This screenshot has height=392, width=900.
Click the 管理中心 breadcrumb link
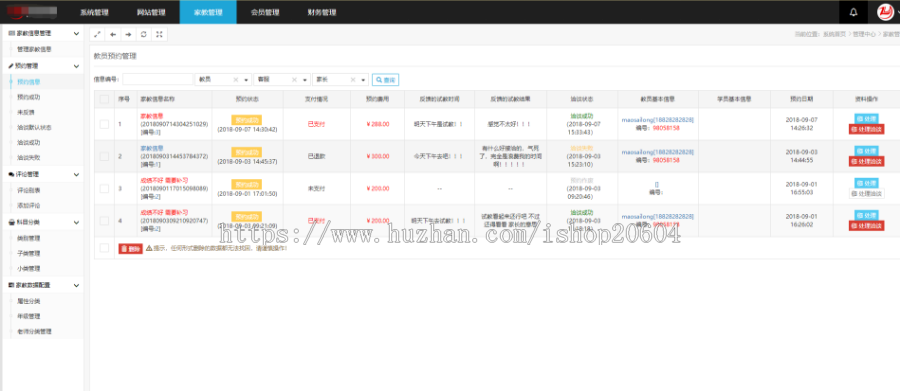864,34
